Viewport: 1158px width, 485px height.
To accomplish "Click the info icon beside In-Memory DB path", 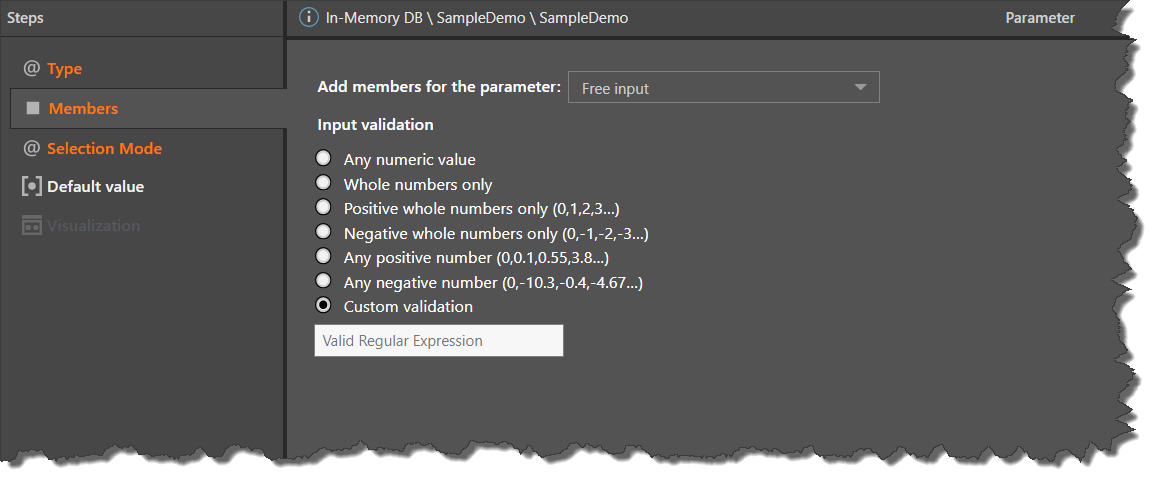I will coord(309,18).
